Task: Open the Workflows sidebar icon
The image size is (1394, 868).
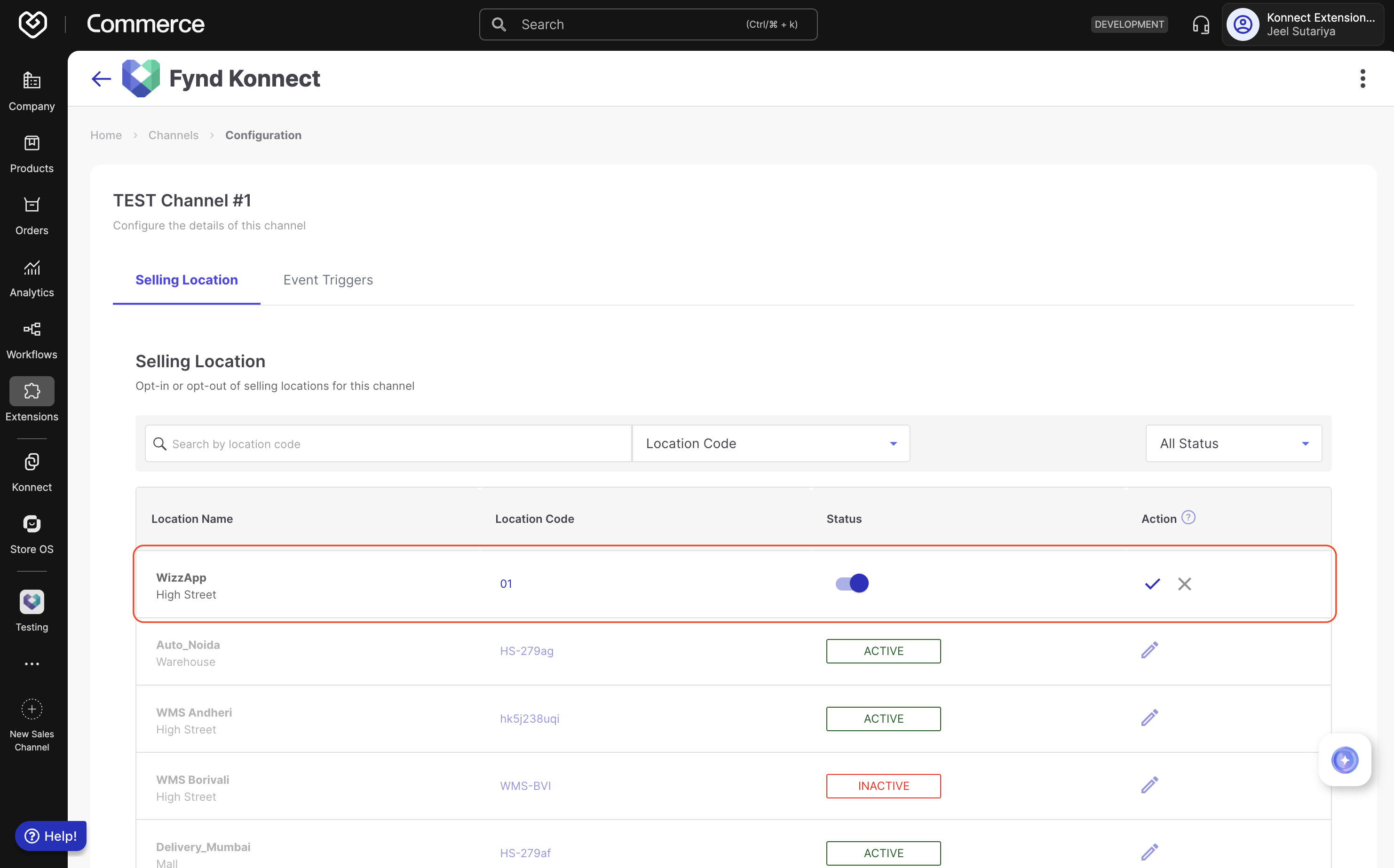Action: click(x=32, y=330)
